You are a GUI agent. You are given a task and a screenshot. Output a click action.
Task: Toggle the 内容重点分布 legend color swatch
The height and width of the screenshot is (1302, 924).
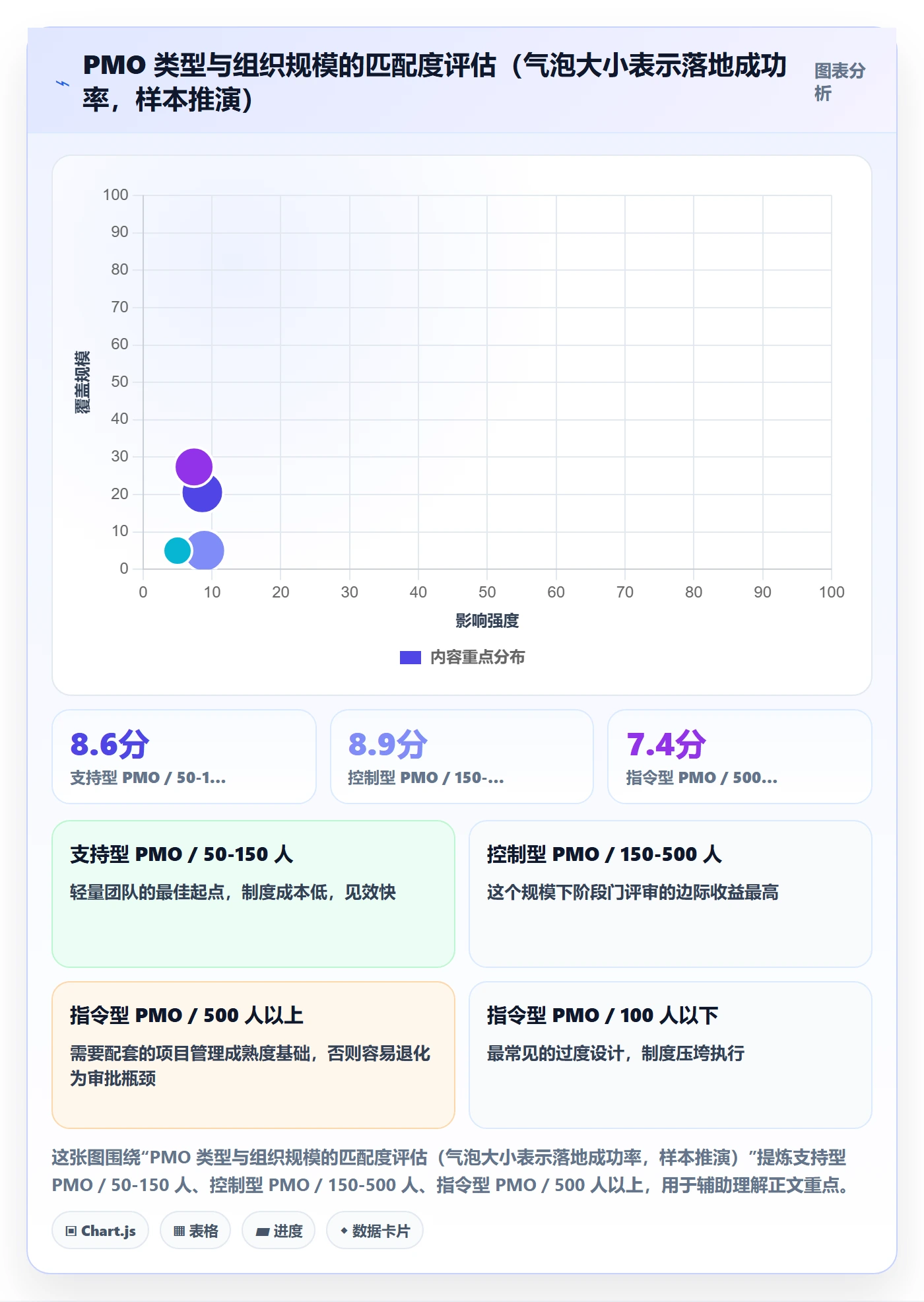[x=411, y=658]
